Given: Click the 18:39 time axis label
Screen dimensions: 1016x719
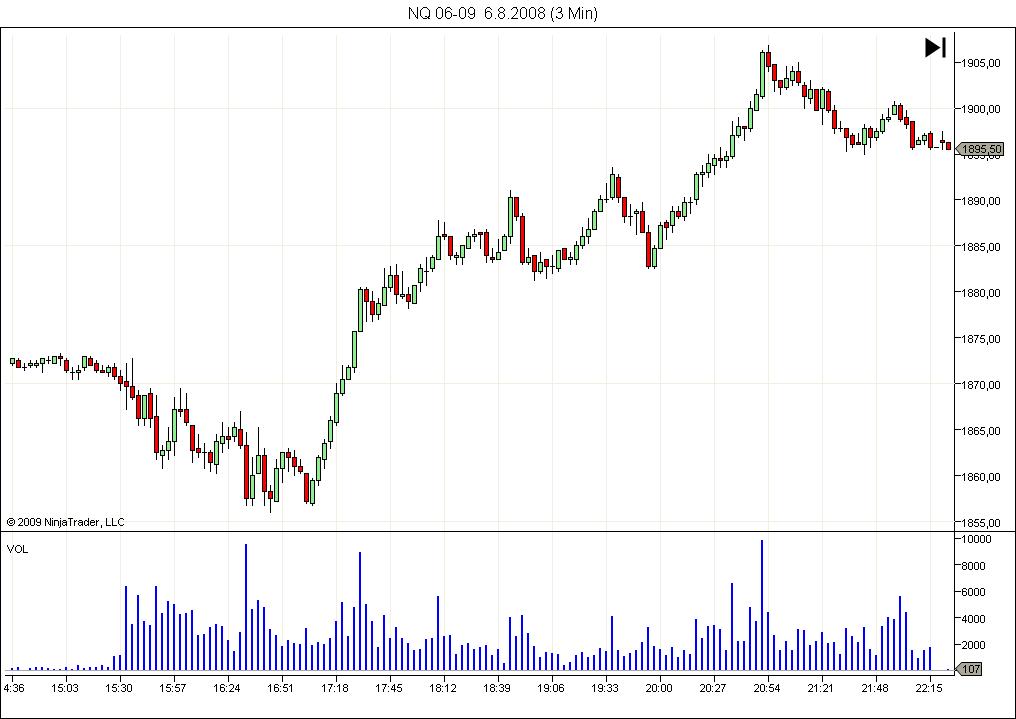Looking at the screenshot, I should (x=497, y=688).
